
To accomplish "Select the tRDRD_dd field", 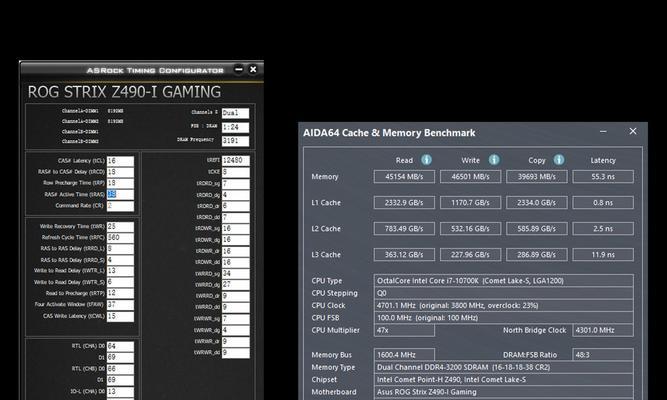I will [236, 217].
